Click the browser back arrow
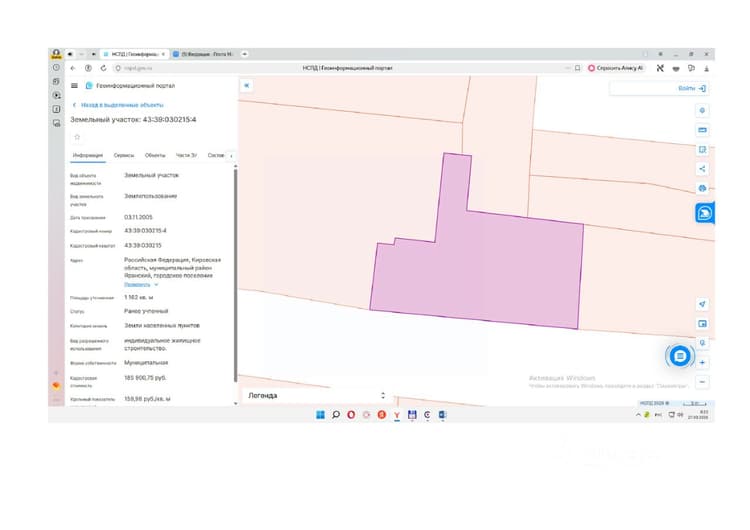Image resolution: width=750 pixels, height=530 pixels. 73,68
